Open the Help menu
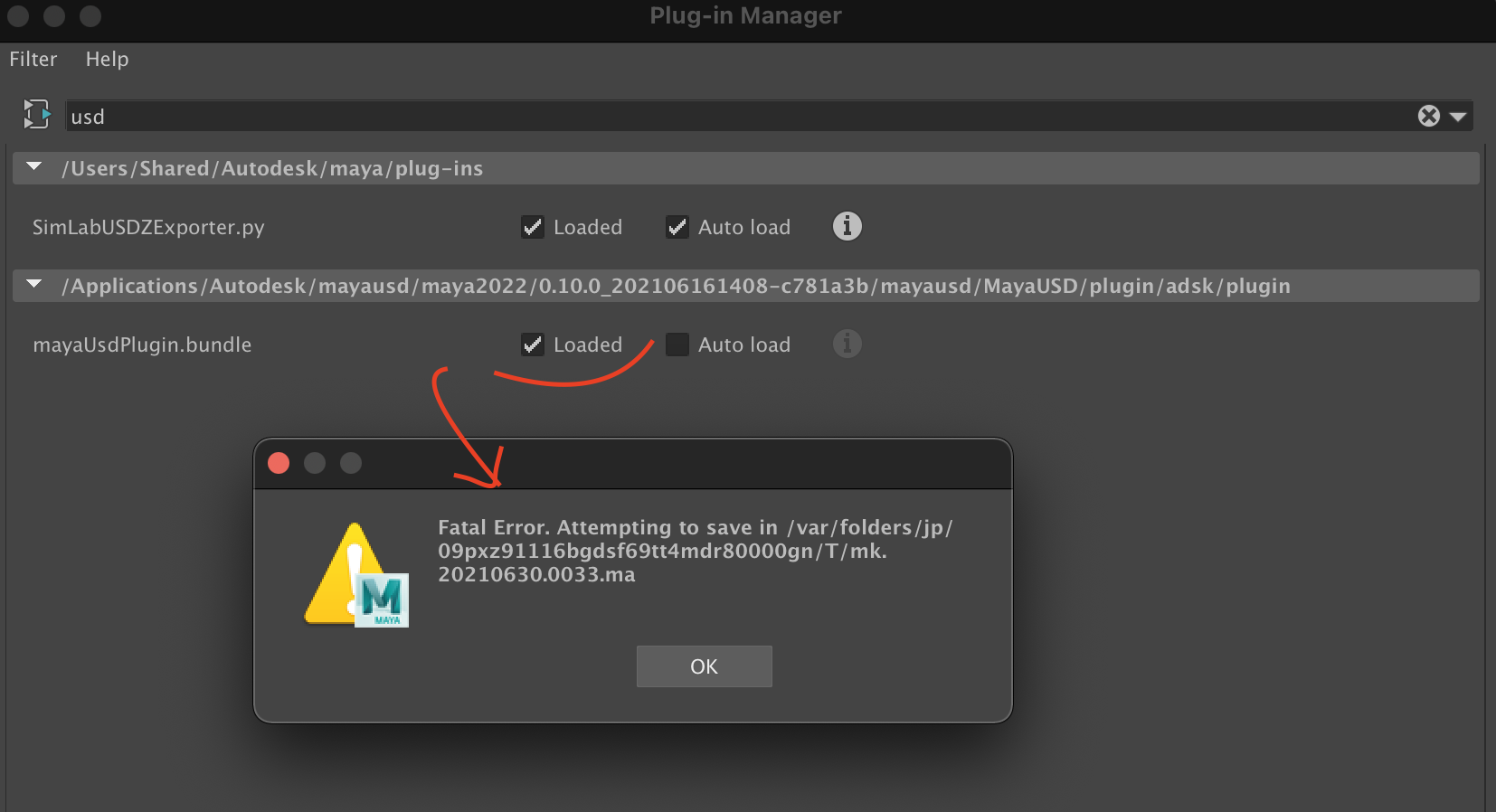The image size is (1496, 812). (x=107, y=59)
